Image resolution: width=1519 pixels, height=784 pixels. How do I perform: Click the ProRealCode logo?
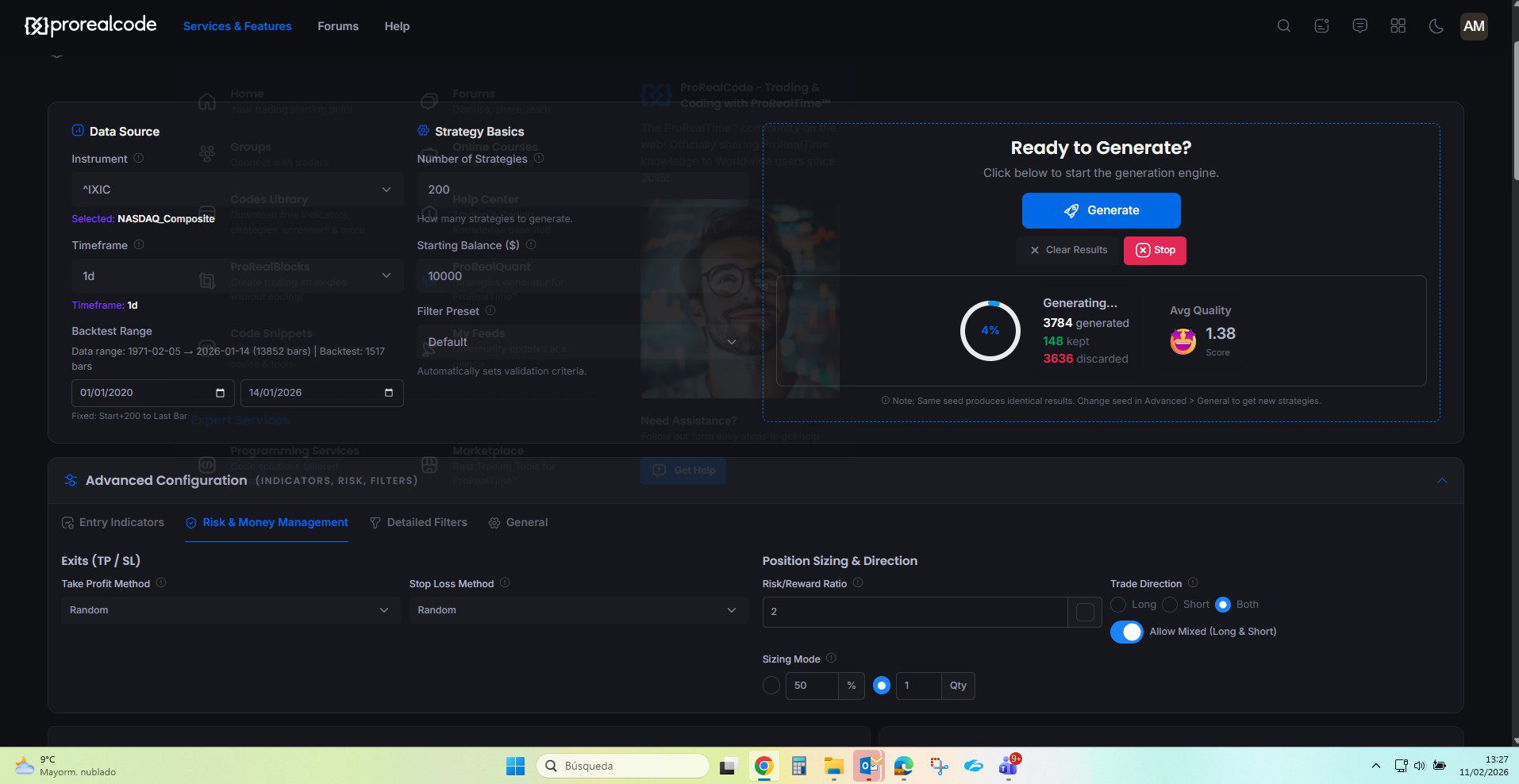point(90,25)
